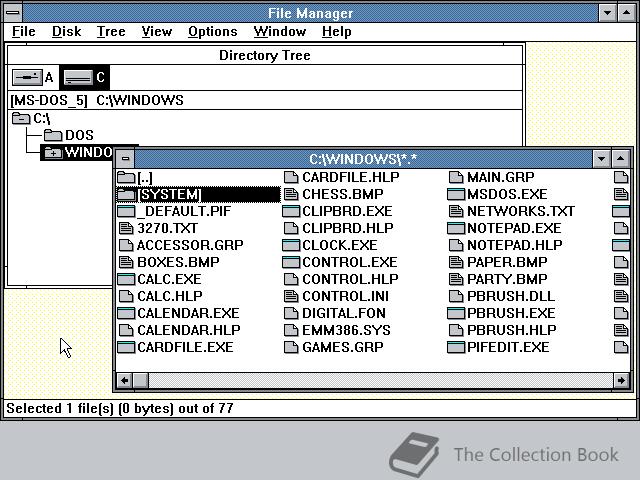Screen dimensions: 640x480
Task: Open the Disk menu
Action: coord(67,31)
